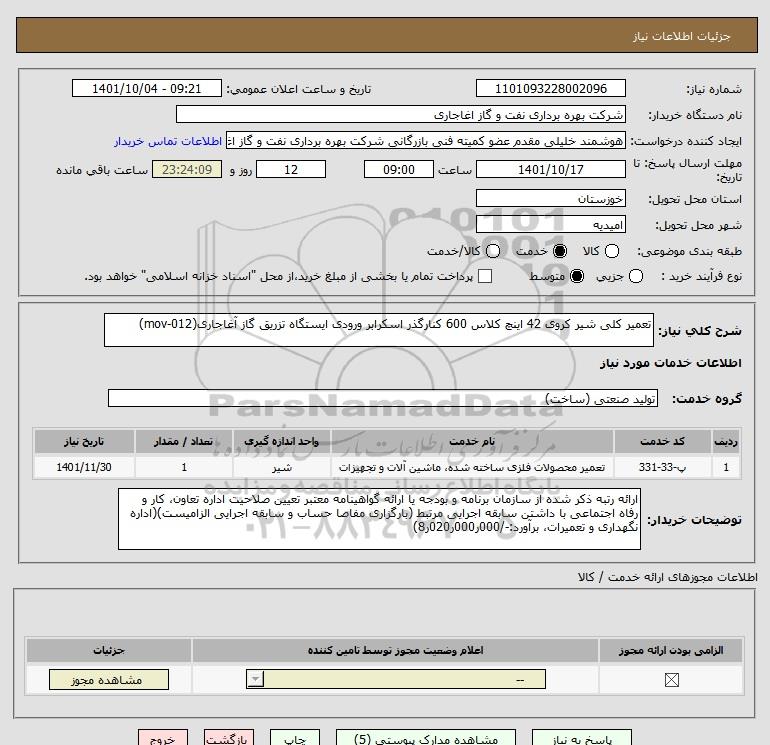This screenshot has width=770, height=745.
Task: Click request creator field
Action: pos(426,140)
